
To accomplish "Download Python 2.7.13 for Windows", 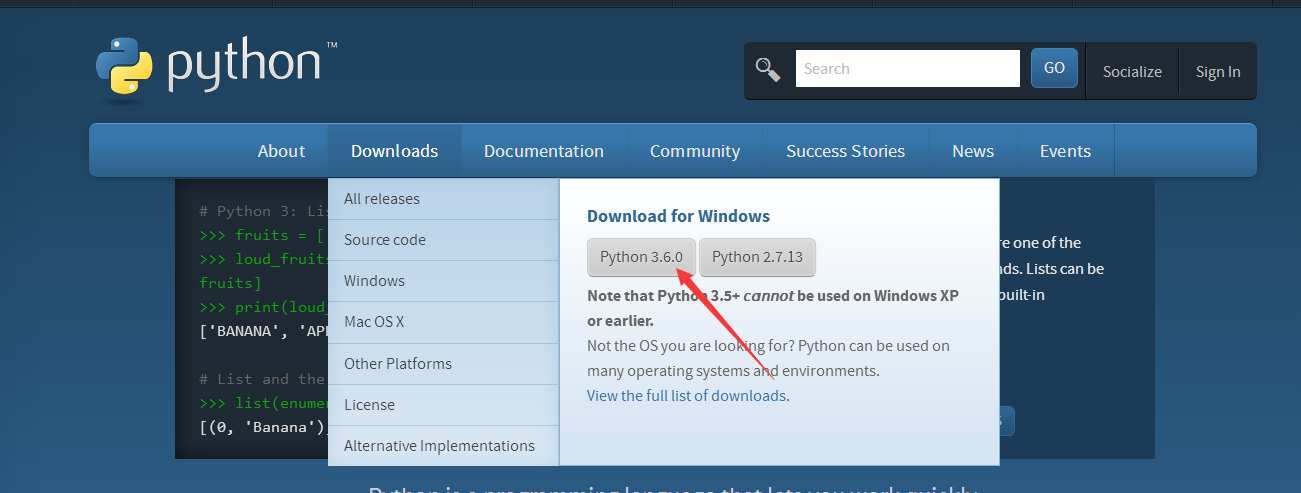I will [x=758, y=257].
